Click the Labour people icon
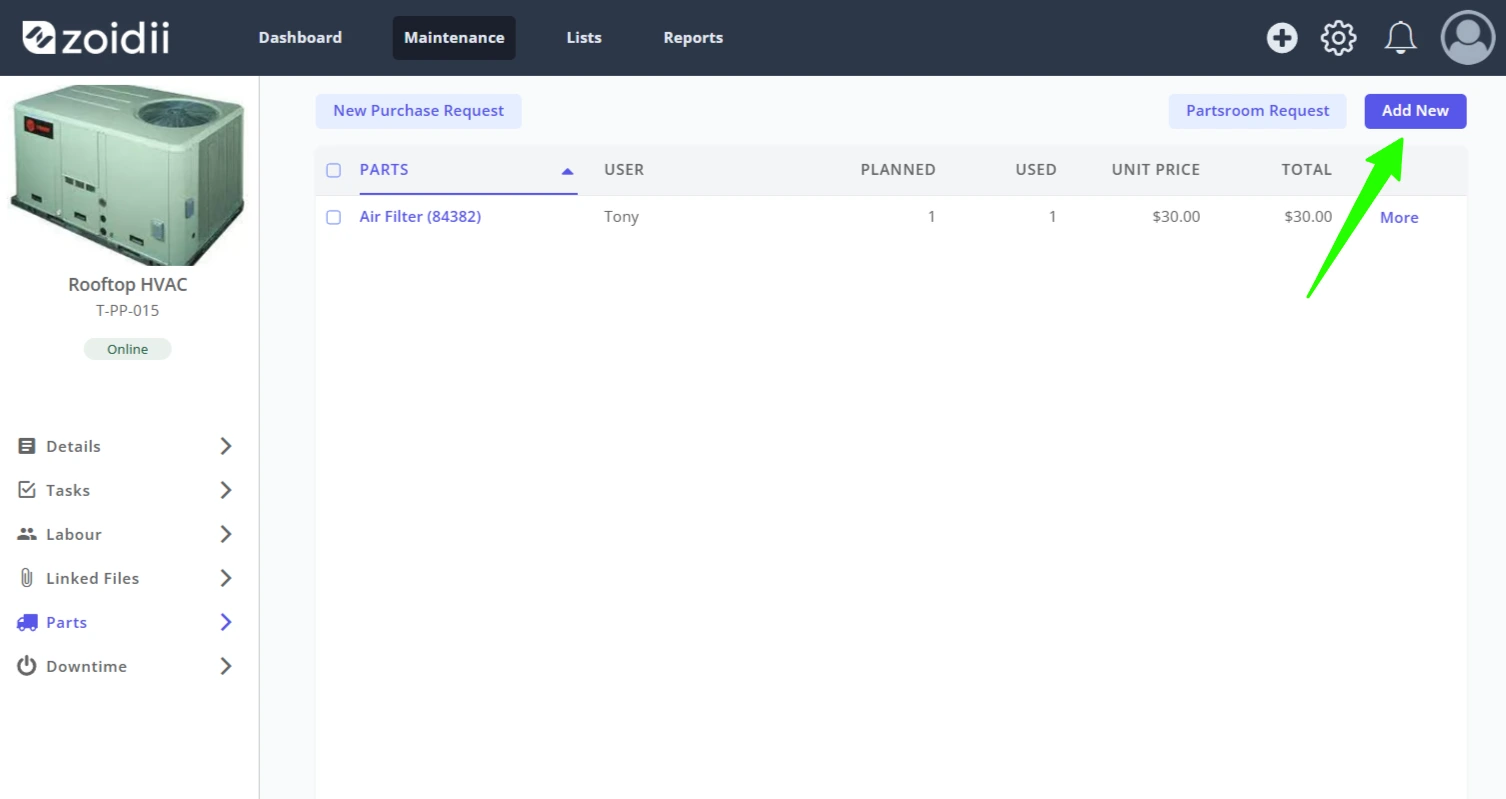This screenshot has height=799, width=1506. (27, 534)
